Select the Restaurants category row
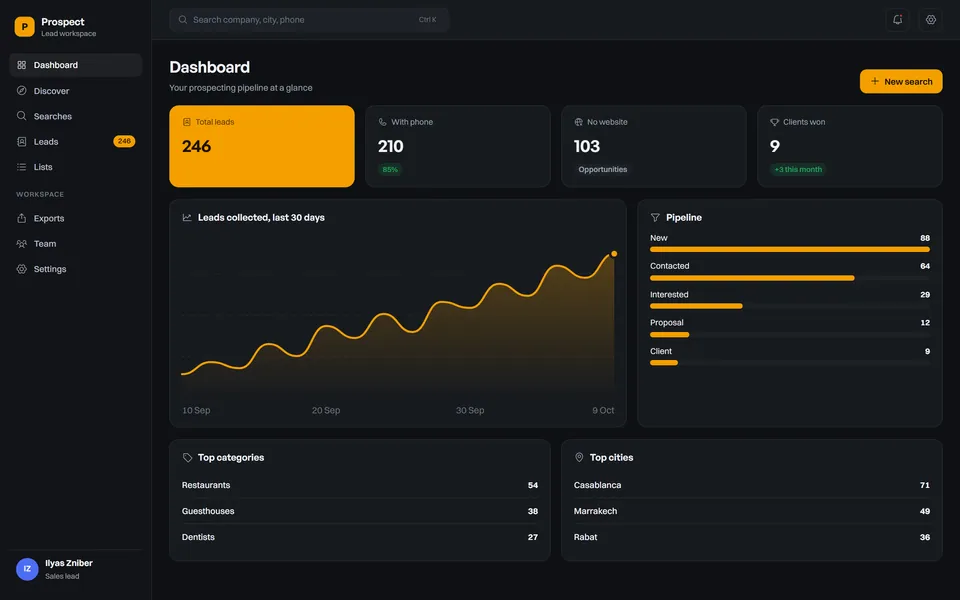960x600 pixels. pos(360,485)
